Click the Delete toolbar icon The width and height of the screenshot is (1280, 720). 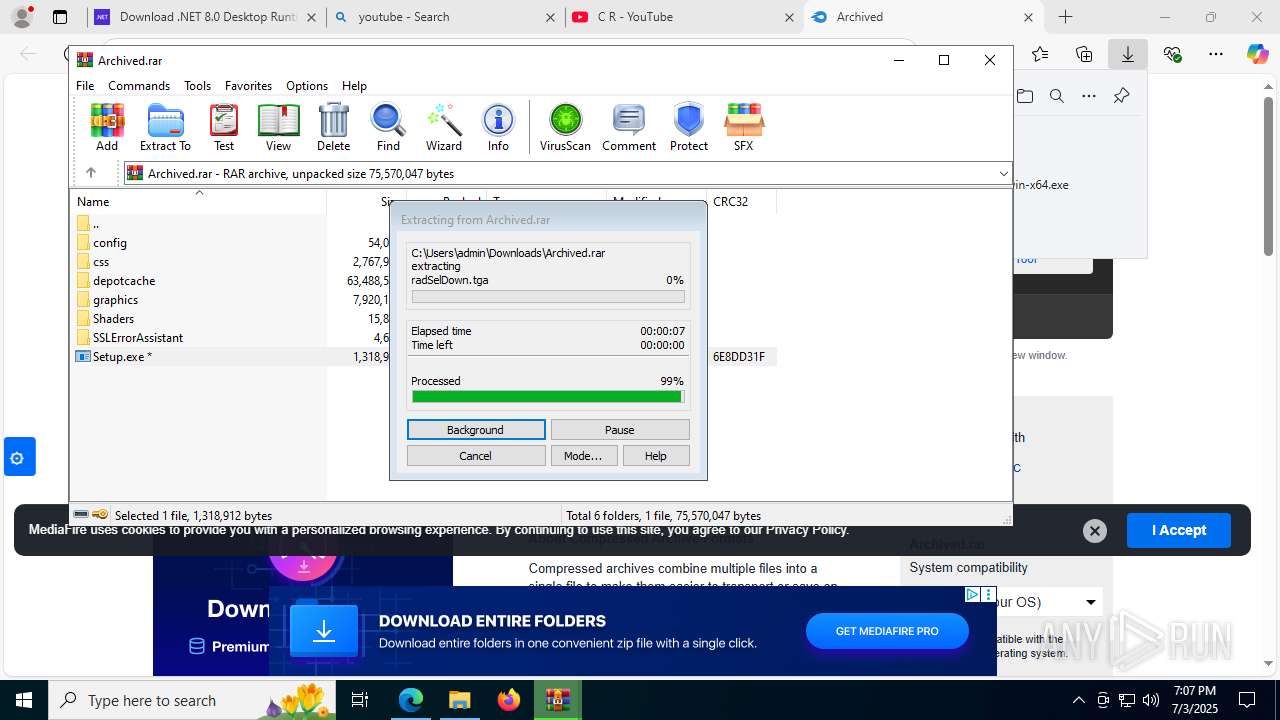pyautogui.click(x=333, y=127)
